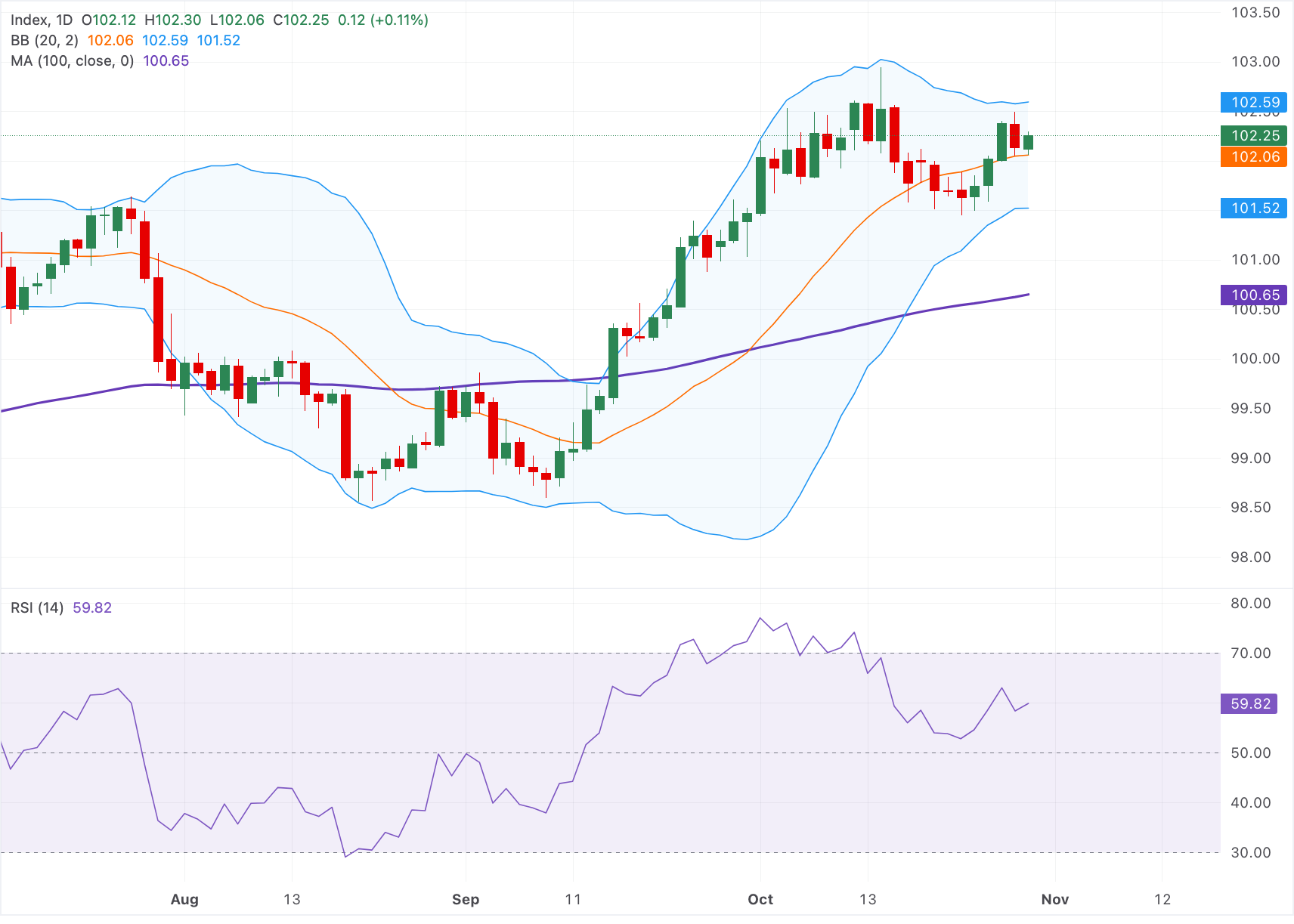Click the 59.82 RSI value tag
Image resolution: width=1294 pixels, height=924 pixels.
click(1249, 703)
